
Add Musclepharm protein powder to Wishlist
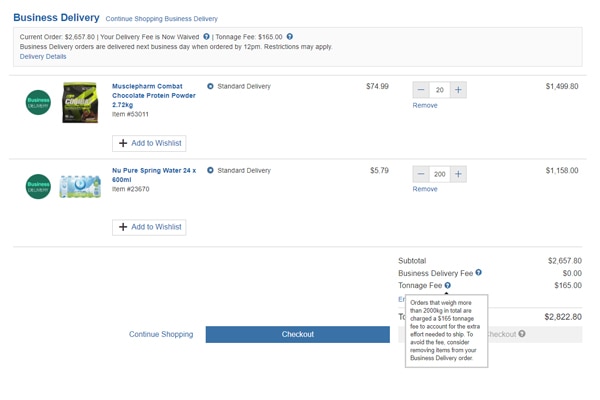tap(149, 143)
